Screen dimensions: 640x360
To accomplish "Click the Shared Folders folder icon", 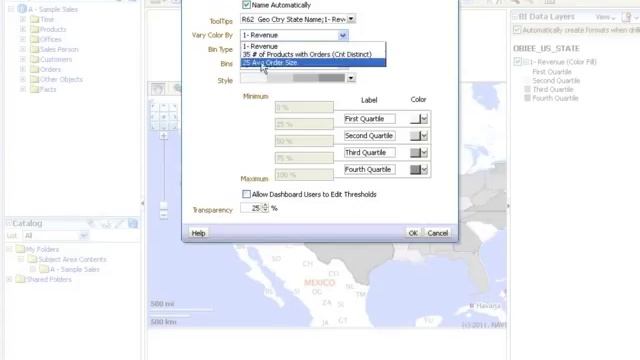I will [x=20, y=279].
